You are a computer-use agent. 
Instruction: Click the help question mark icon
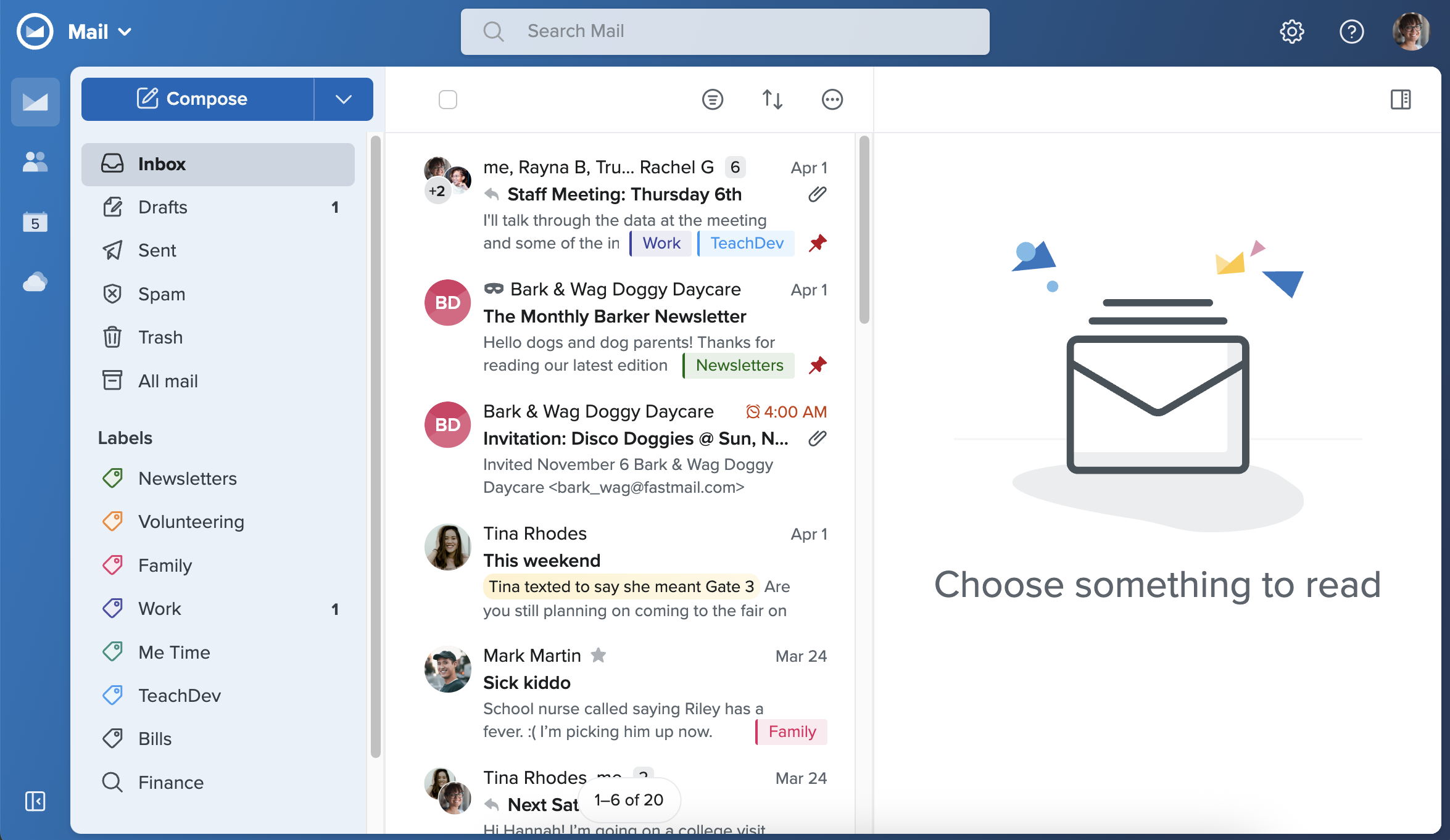tap(1351, 31)
